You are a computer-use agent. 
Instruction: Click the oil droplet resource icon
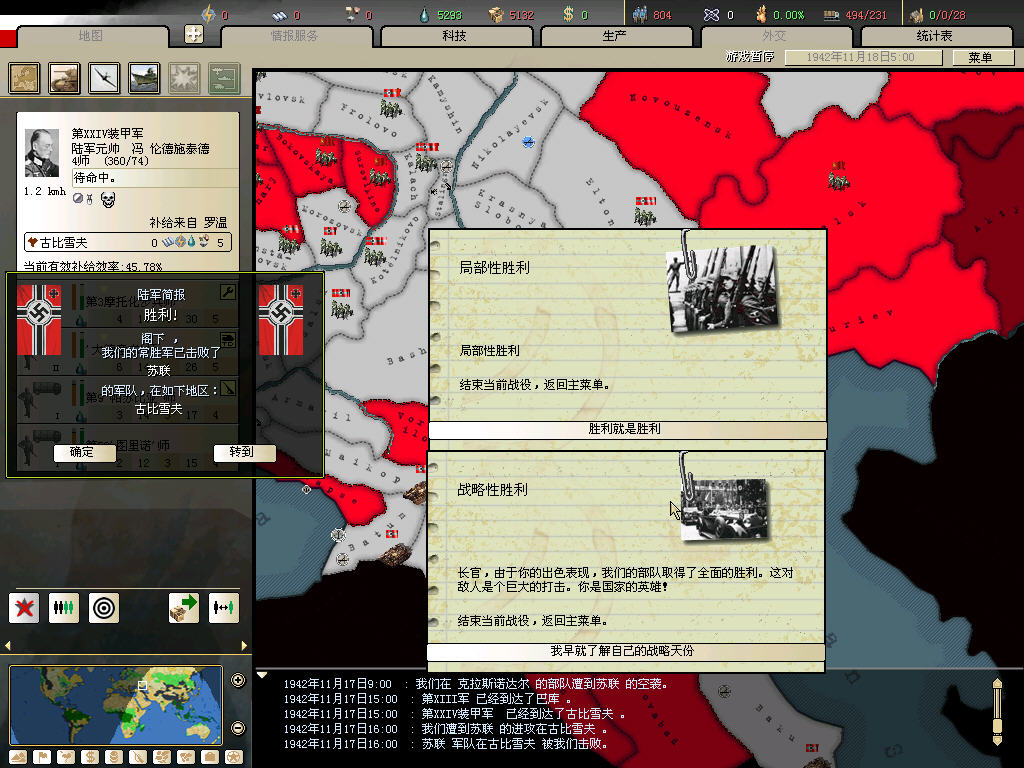[x=424, y=14]
